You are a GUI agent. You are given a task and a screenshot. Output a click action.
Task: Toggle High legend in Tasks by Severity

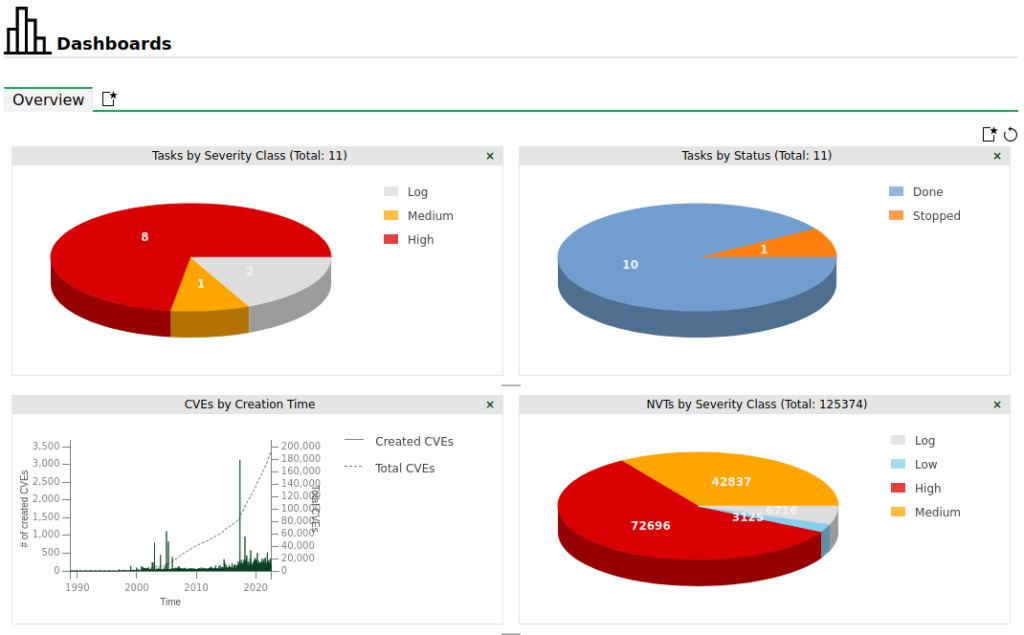click(x=420, y=240)
